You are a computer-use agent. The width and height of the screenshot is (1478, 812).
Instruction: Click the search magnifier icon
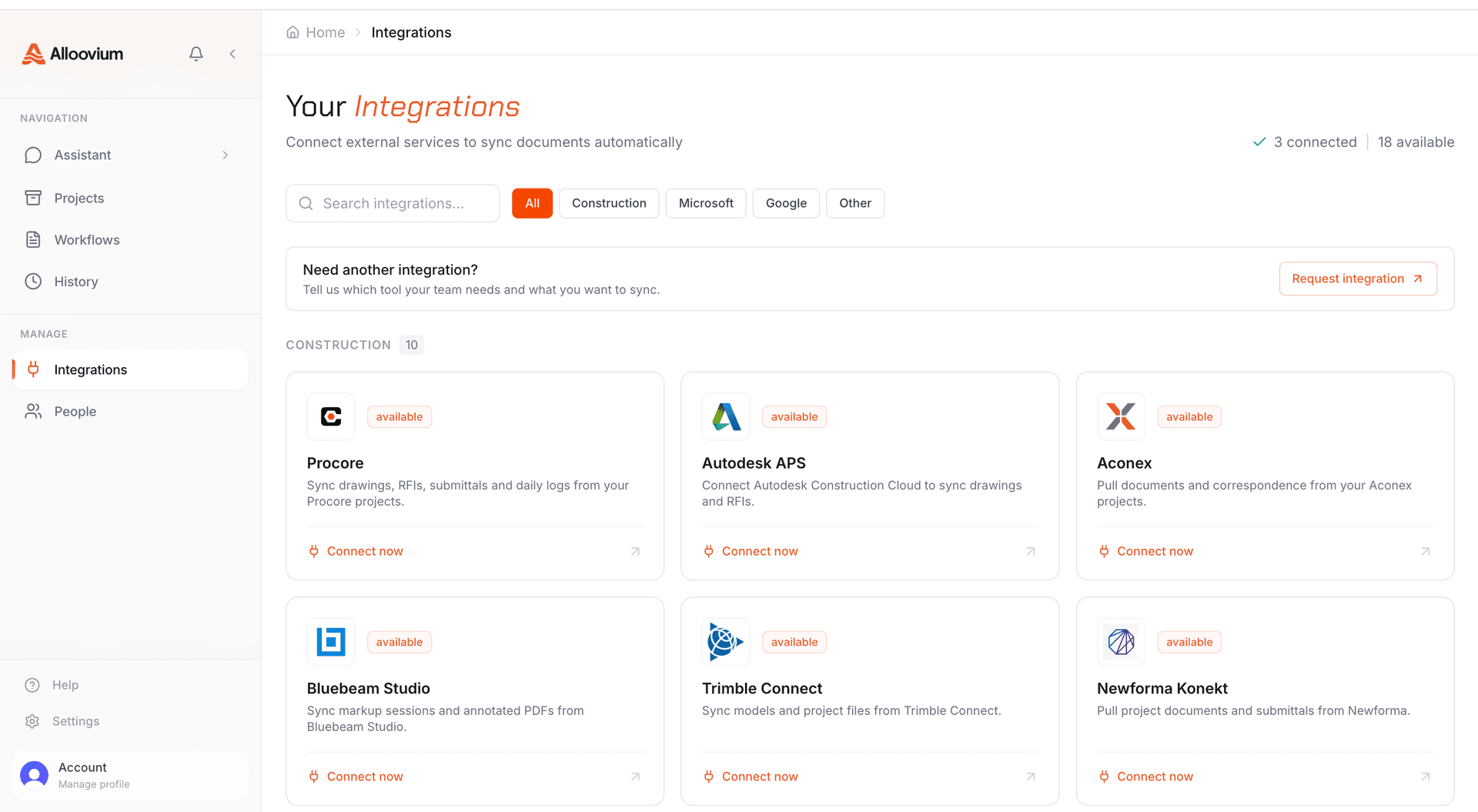pyautogui.click(x=306, y=203)
